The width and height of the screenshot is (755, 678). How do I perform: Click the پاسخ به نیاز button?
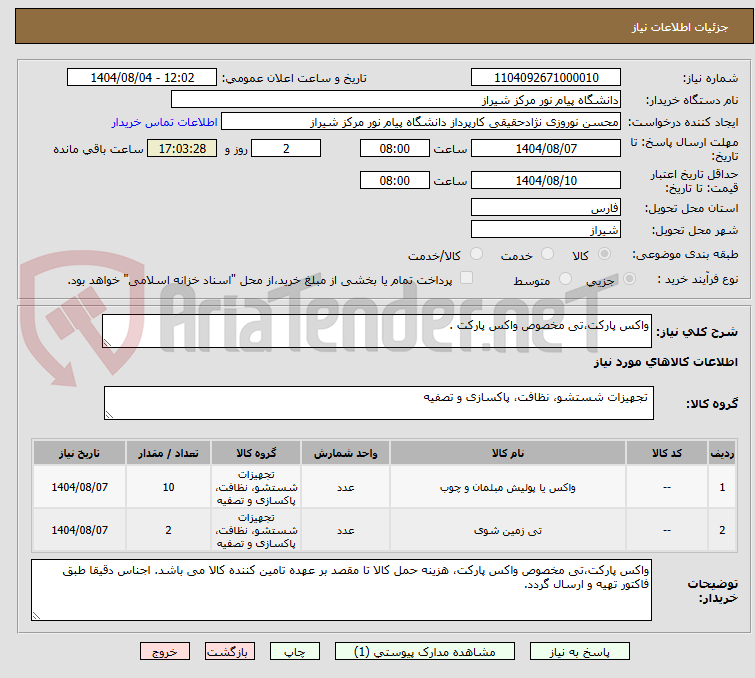(580, 652)
